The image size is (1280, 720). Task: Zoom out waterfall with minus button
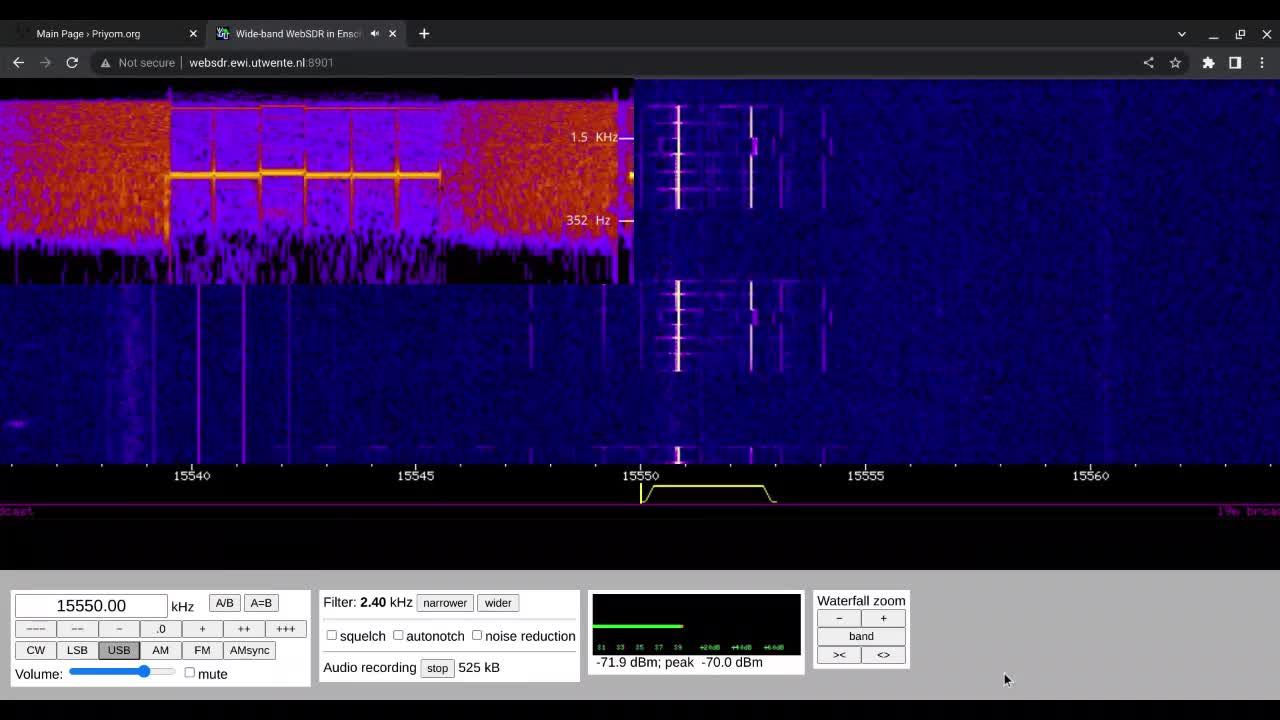pyautogui.click(x=839, y=618)
